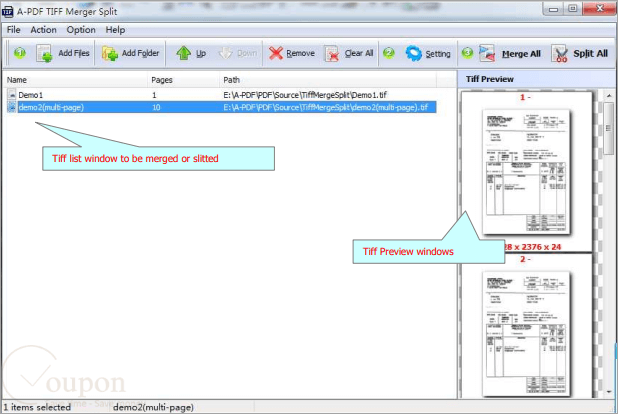Click the Add Files toolbar icon
Viewport: 618px width, 414px height.
click(x=44, y=53)
